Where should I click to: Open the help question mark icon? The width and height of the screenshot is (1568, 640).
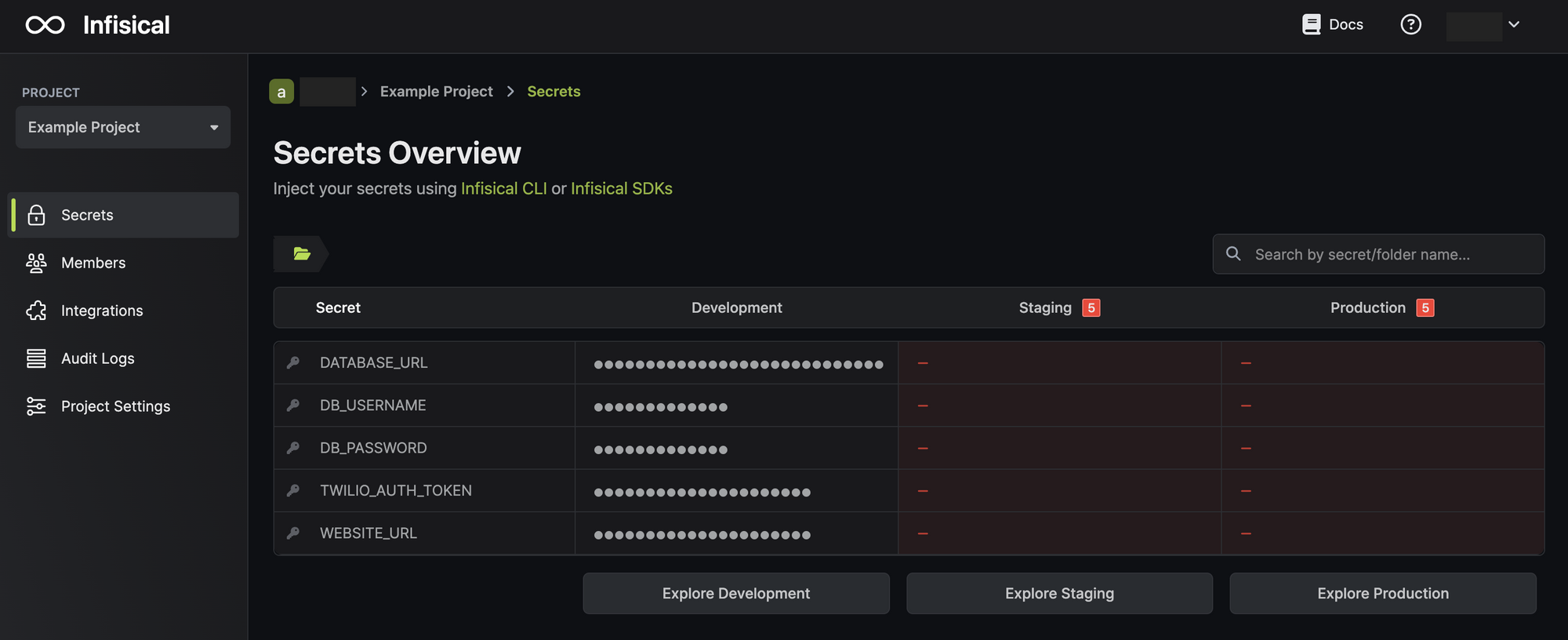coord(1410,24)
